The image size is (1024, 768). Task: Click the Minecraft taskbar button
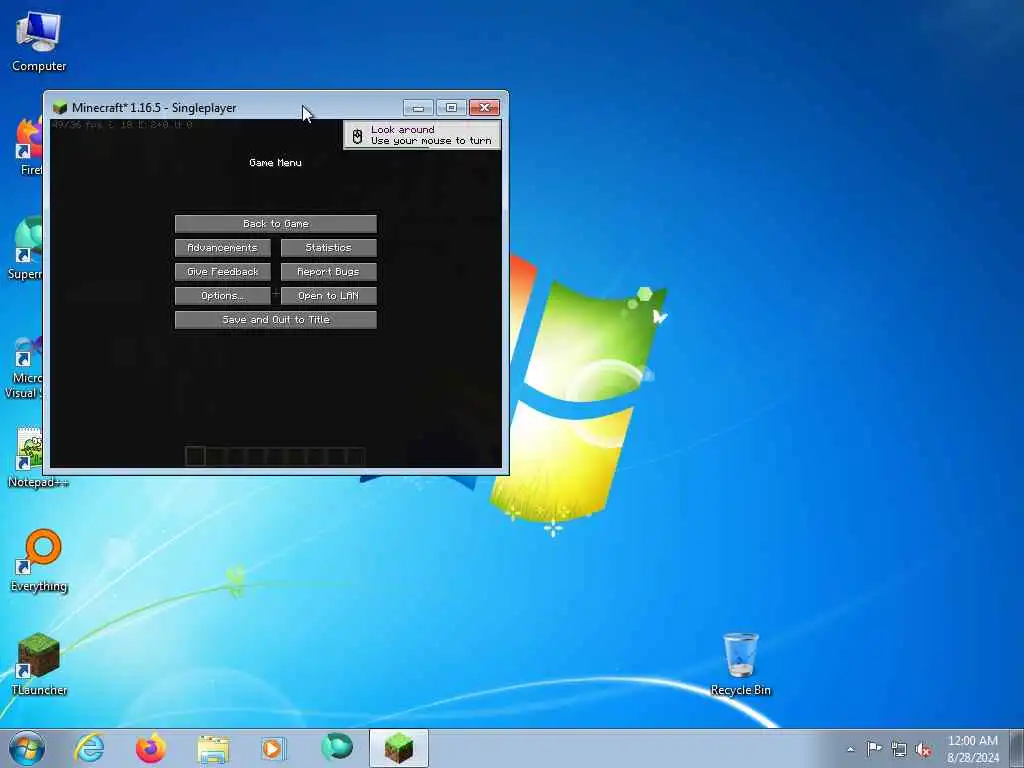399,748
